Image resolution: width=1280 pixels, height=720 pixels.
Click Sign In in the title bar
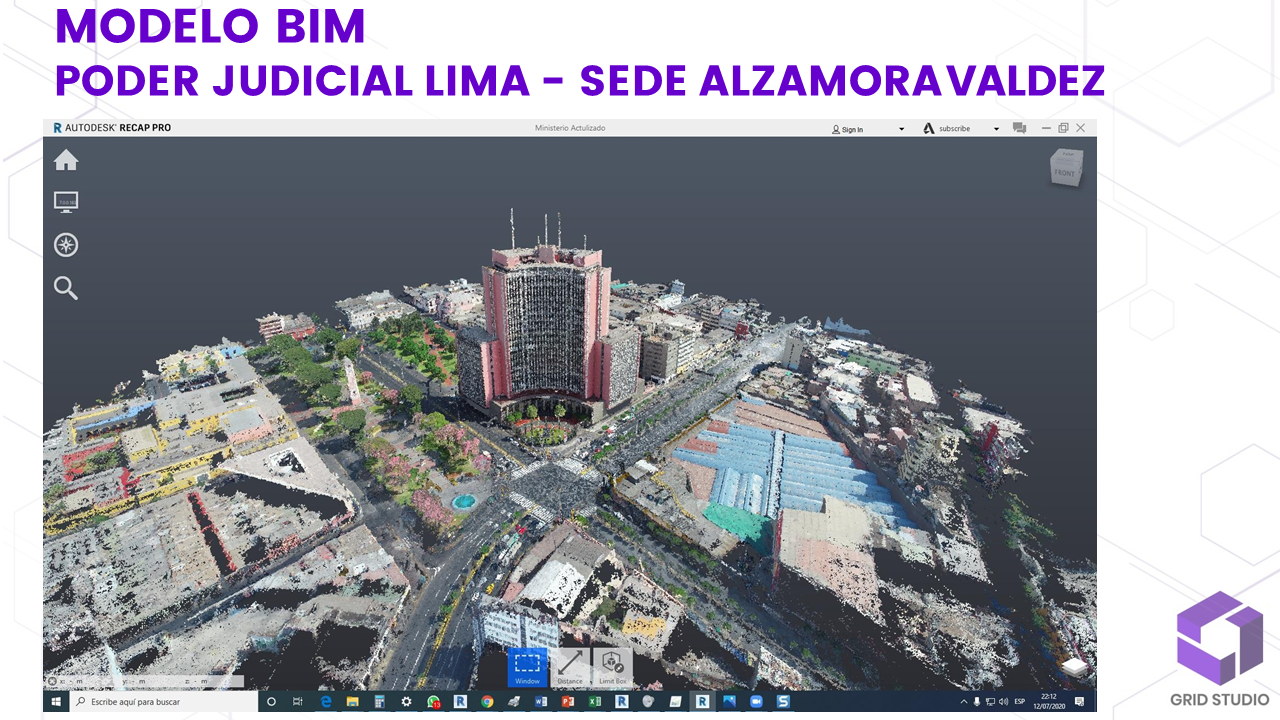847,129
